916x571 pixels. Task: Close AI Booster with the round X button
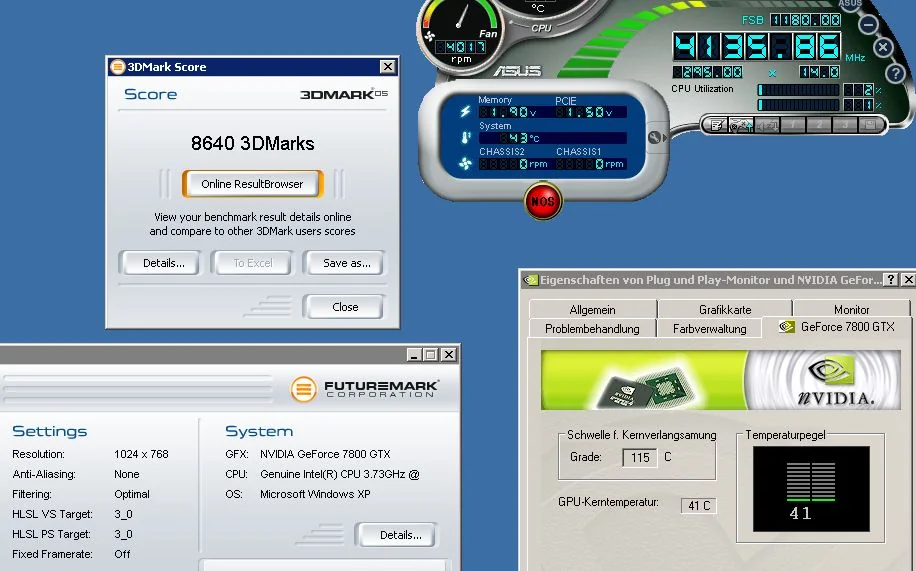(883, 47)
